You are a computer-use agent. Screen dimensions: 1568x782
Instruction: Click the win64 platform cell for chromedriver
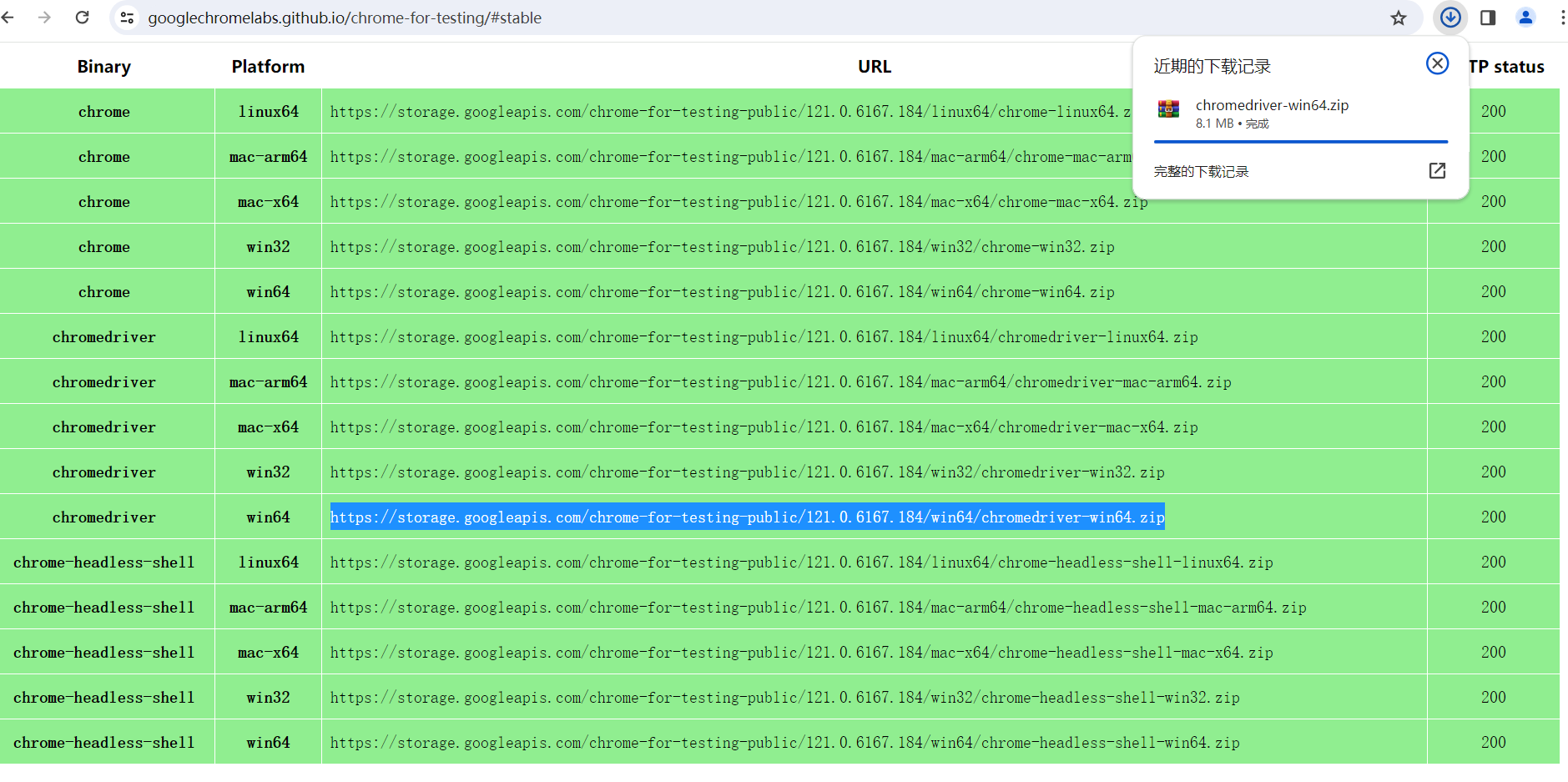pos(268,517)
